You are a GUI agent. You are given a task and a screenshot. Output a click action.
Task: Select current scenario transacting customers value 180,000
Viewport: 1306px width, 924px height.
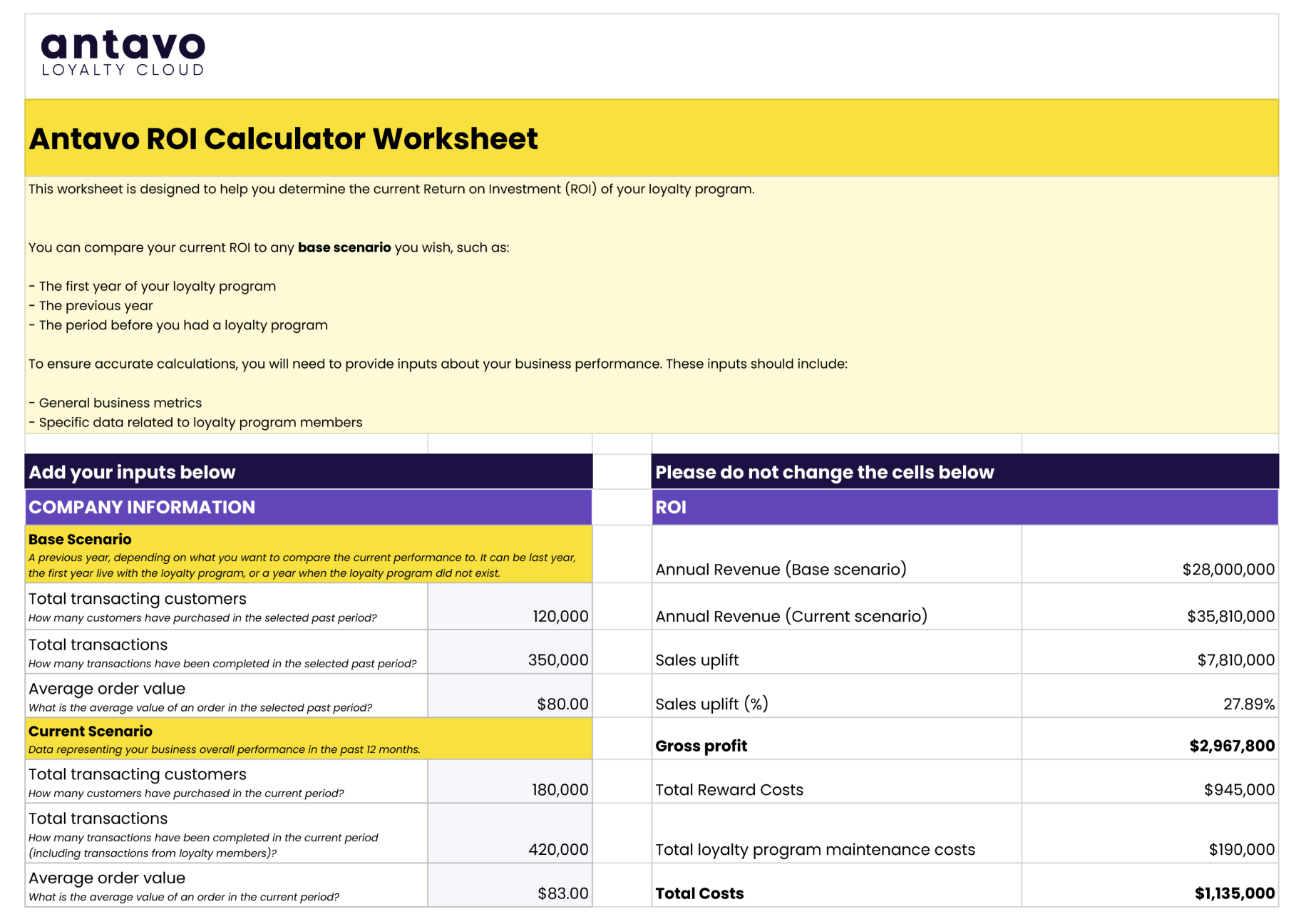(x=510, y=781)
